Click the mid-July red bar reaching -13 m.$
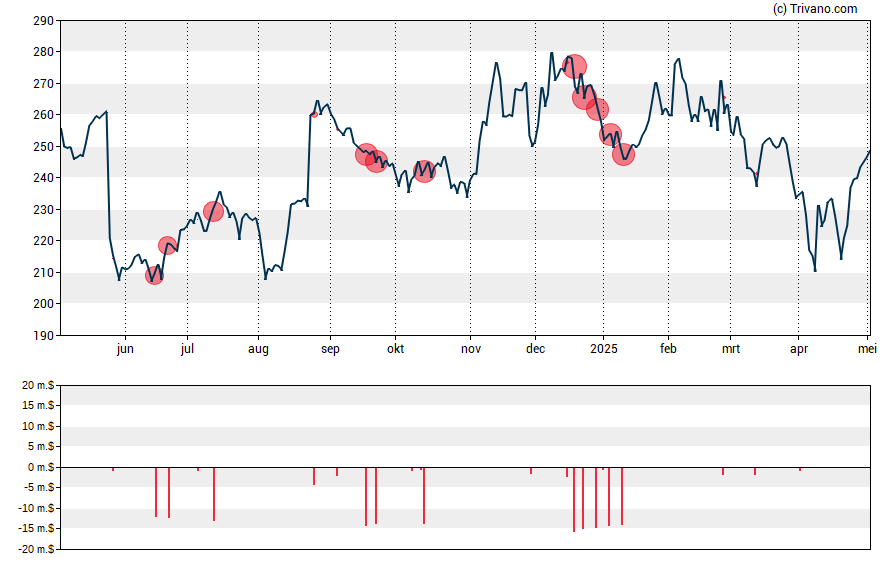This screenshot has width=888, height=565. tap(214, 494)
